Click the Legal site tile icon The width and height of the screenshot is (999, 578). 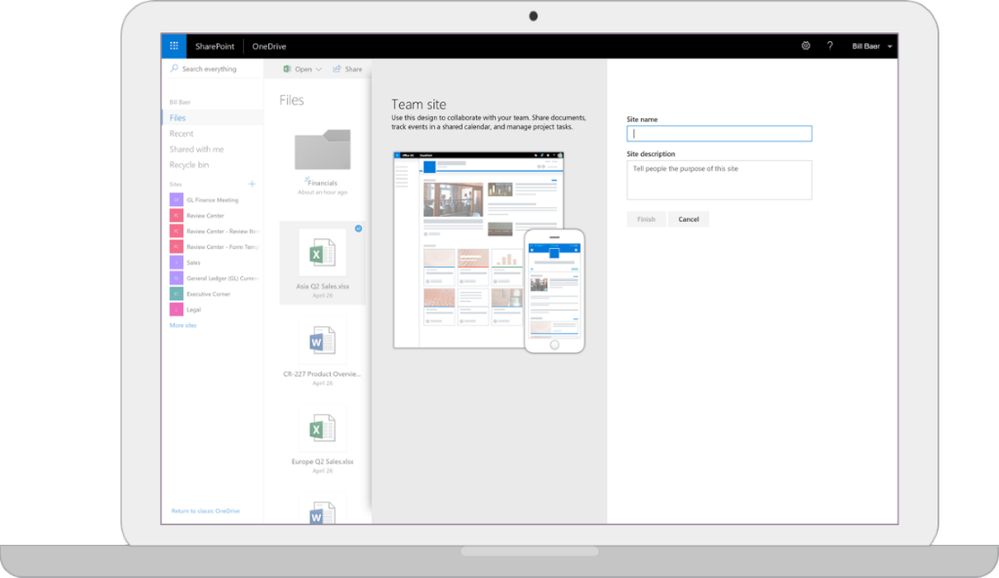click(x=176, y=309)
